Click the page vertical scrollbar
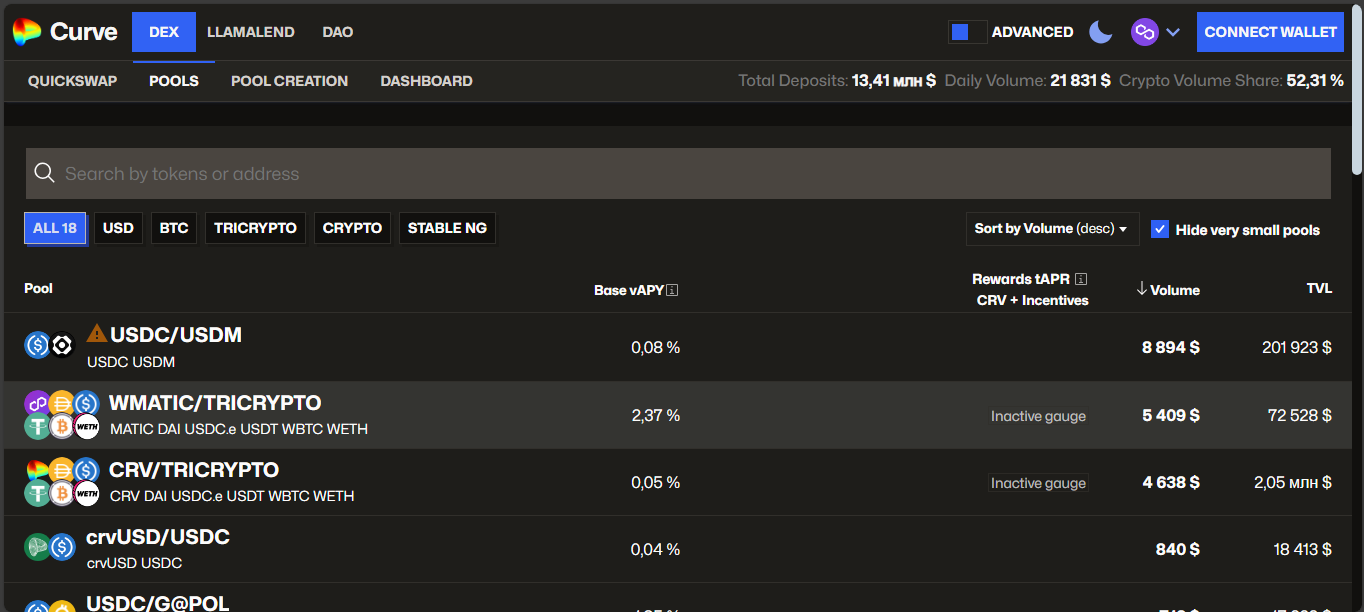This screenshot has height=612, width=1364. point(1357,90)
